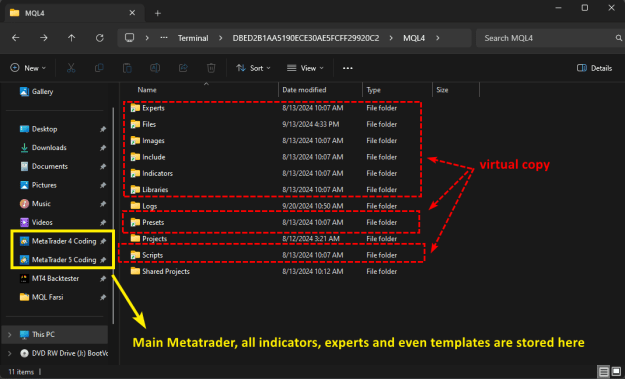
Task: Click the Share icon in the toolbar
Action: 183,68
